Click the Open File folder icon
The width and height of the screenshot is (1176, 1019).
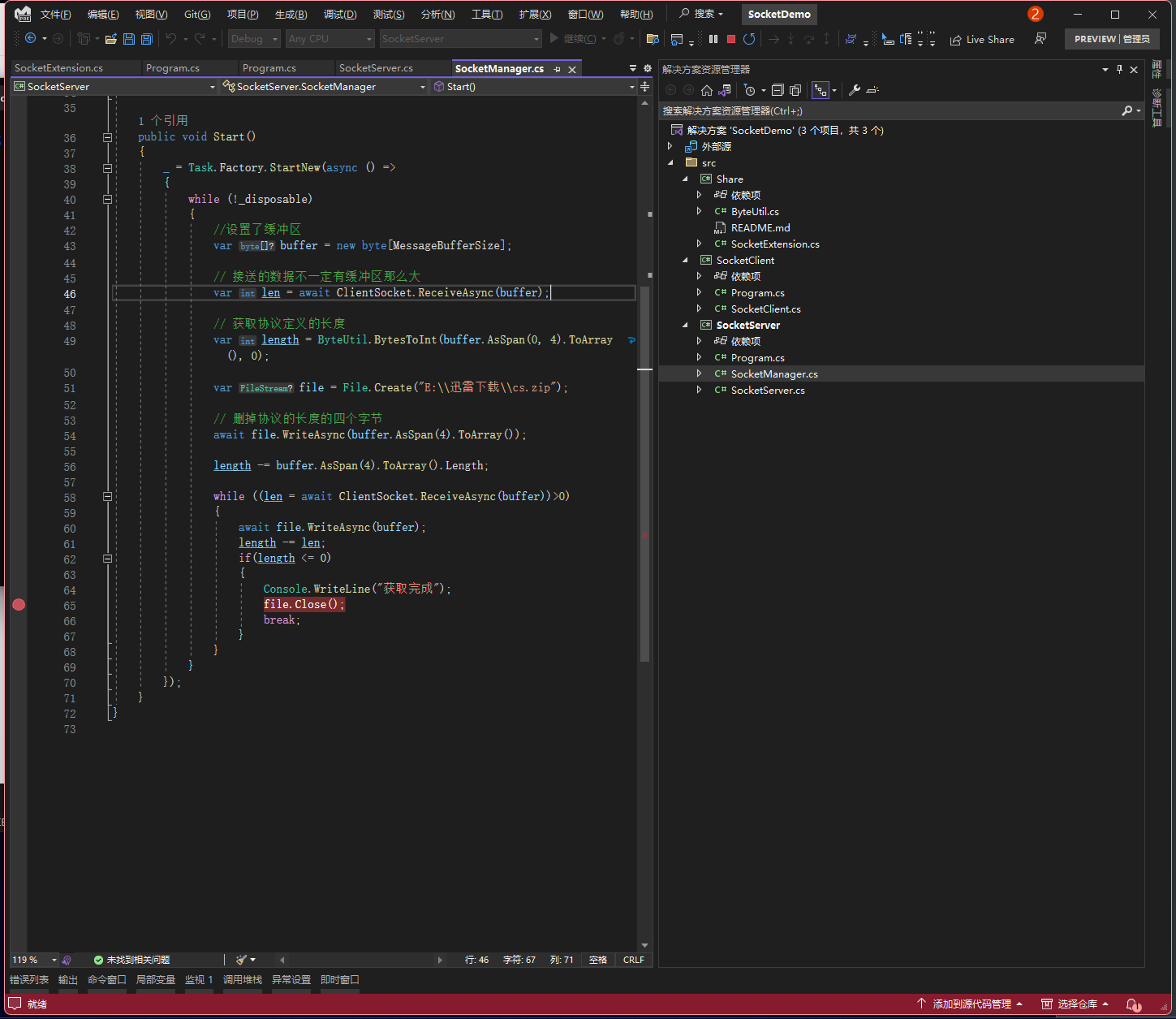(111, 39)
